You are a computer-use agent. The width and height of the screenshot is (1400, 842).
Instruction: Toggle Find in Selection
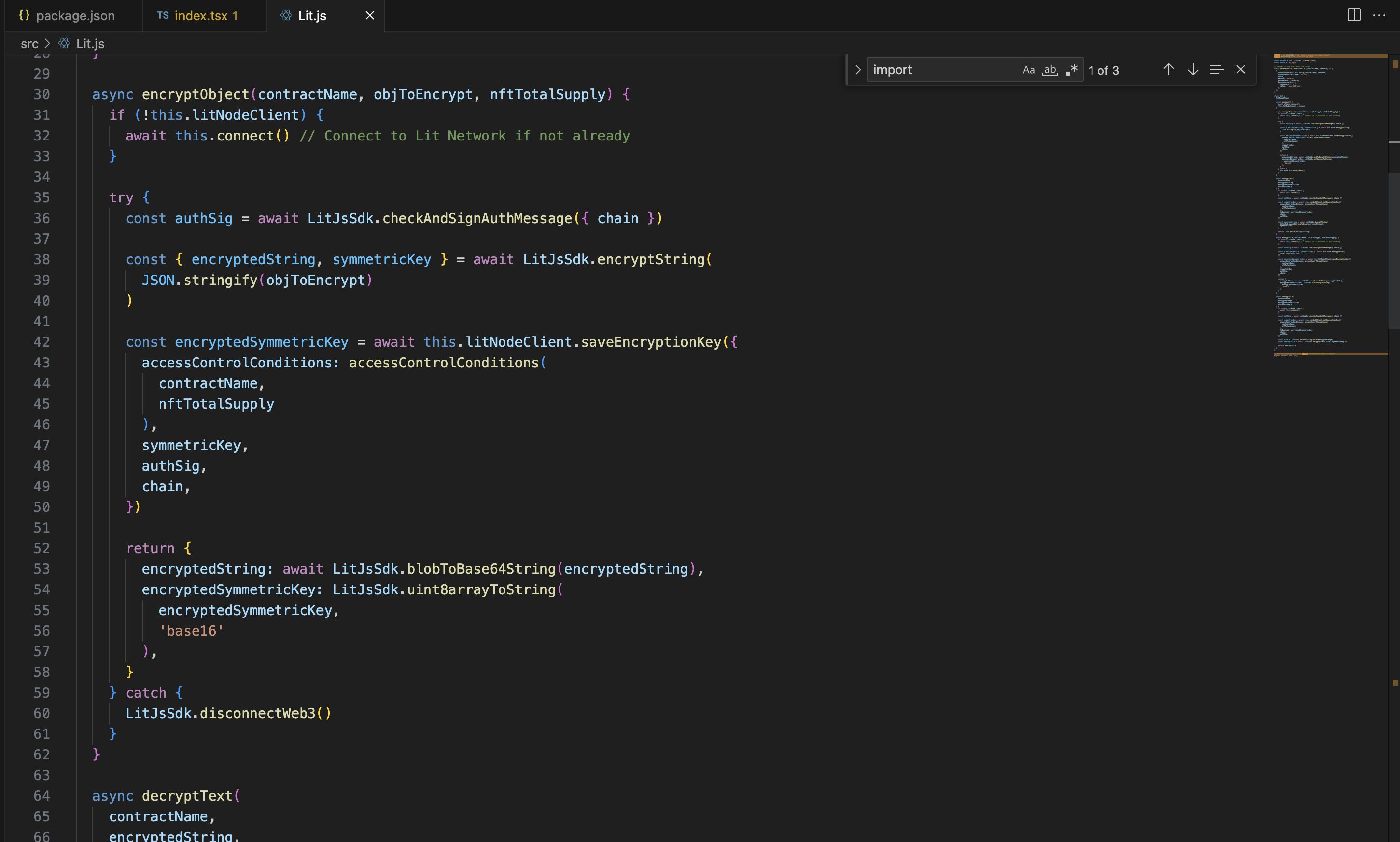point(1217,69)
